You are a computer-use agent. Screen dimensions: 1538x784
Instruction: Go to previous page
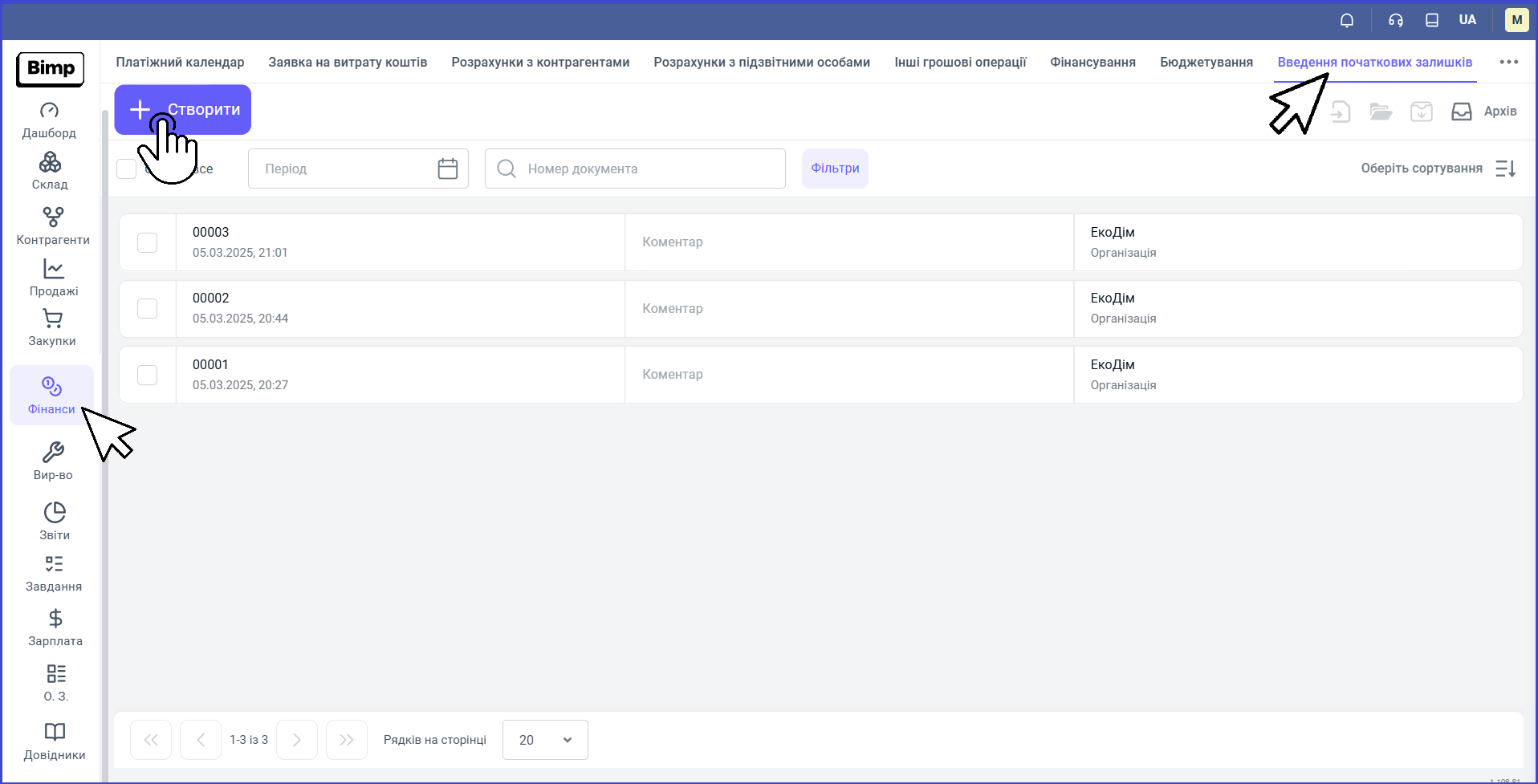(x=201, y=740)
